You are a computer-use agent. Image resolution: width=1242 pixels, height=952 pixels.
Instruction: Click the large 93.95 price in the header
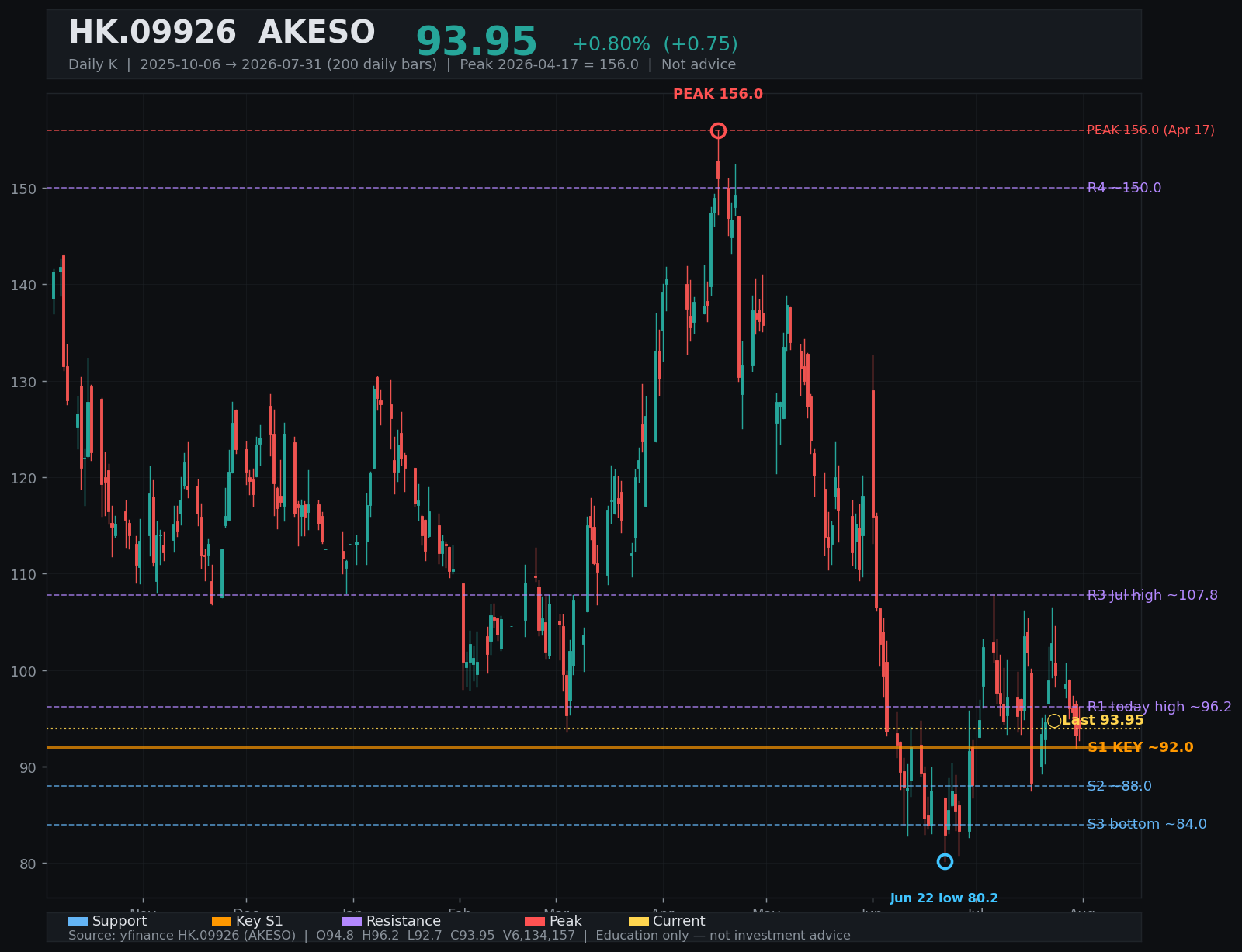(x=477, y=42)
